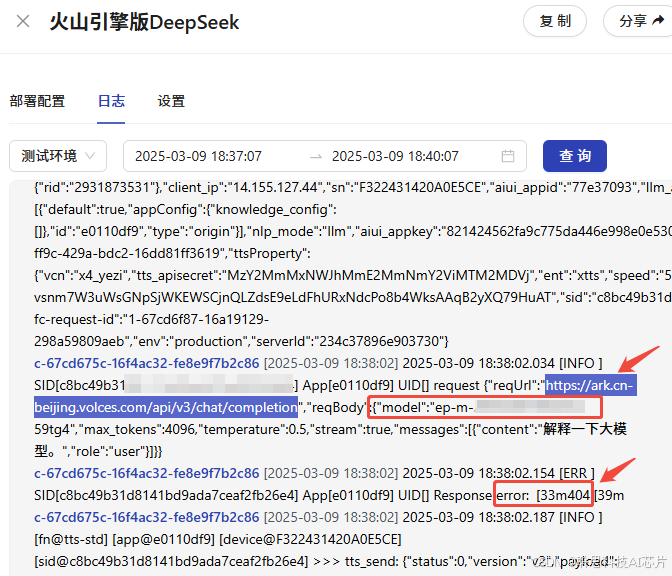Viewport: 672px width, 576px height.
Task: Switch to the 日志 tab
Action: (111, 101)
